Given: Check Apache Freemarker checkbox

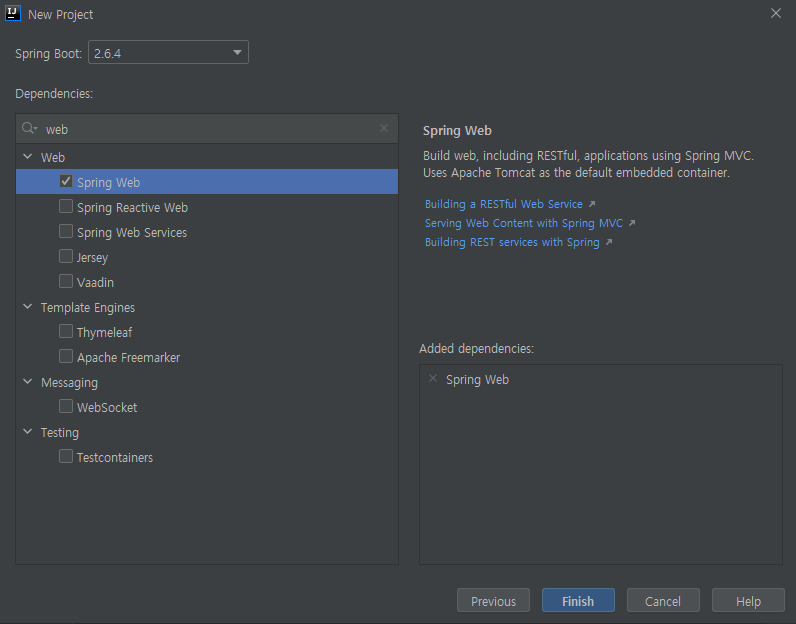Looking at the screenshot, I should click(x=66, y=356).
